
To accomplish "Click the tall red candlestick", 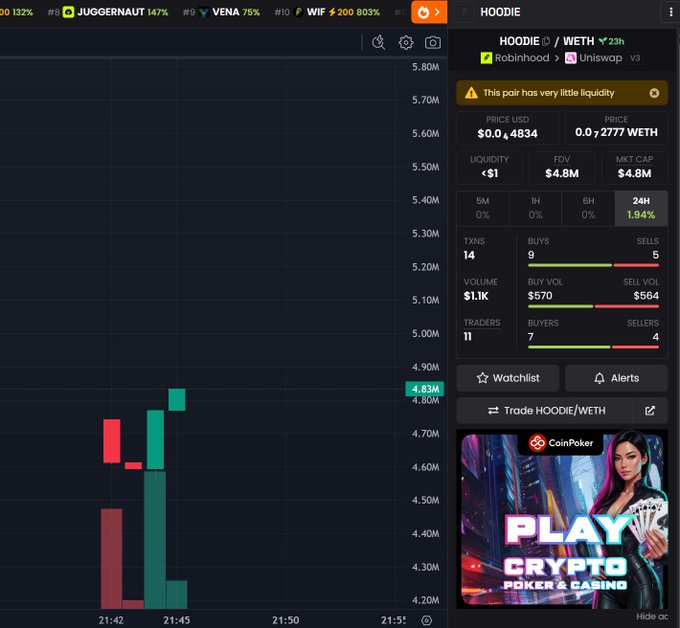I will (112, 441).
